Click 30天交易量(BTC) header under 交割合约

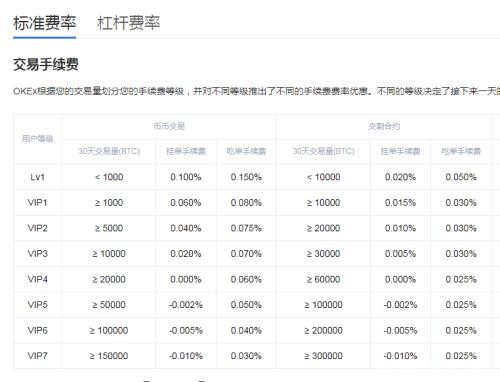[x=323, y=151]
